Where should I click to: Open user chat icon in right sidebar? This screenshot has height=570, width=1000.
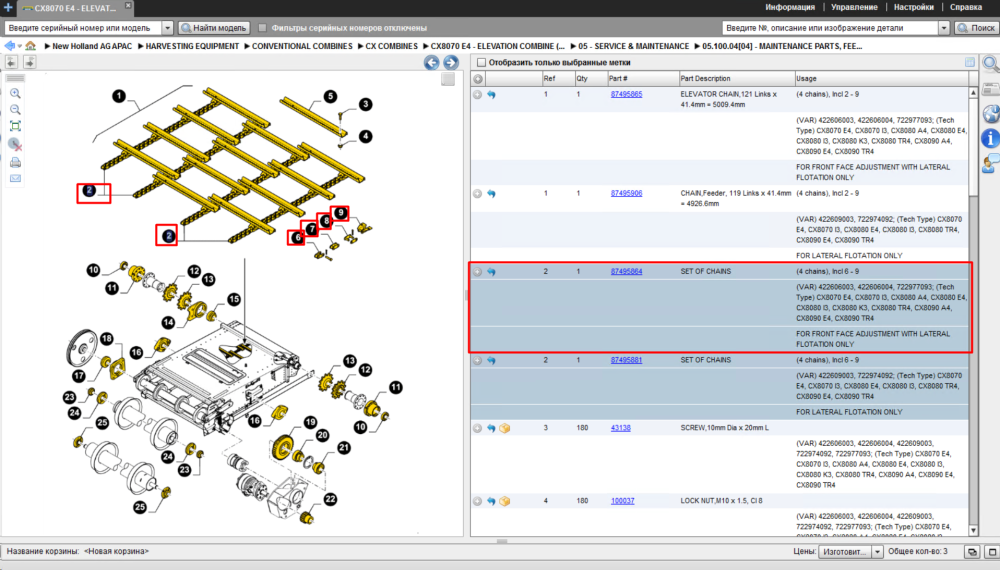[x=990, y=163]
